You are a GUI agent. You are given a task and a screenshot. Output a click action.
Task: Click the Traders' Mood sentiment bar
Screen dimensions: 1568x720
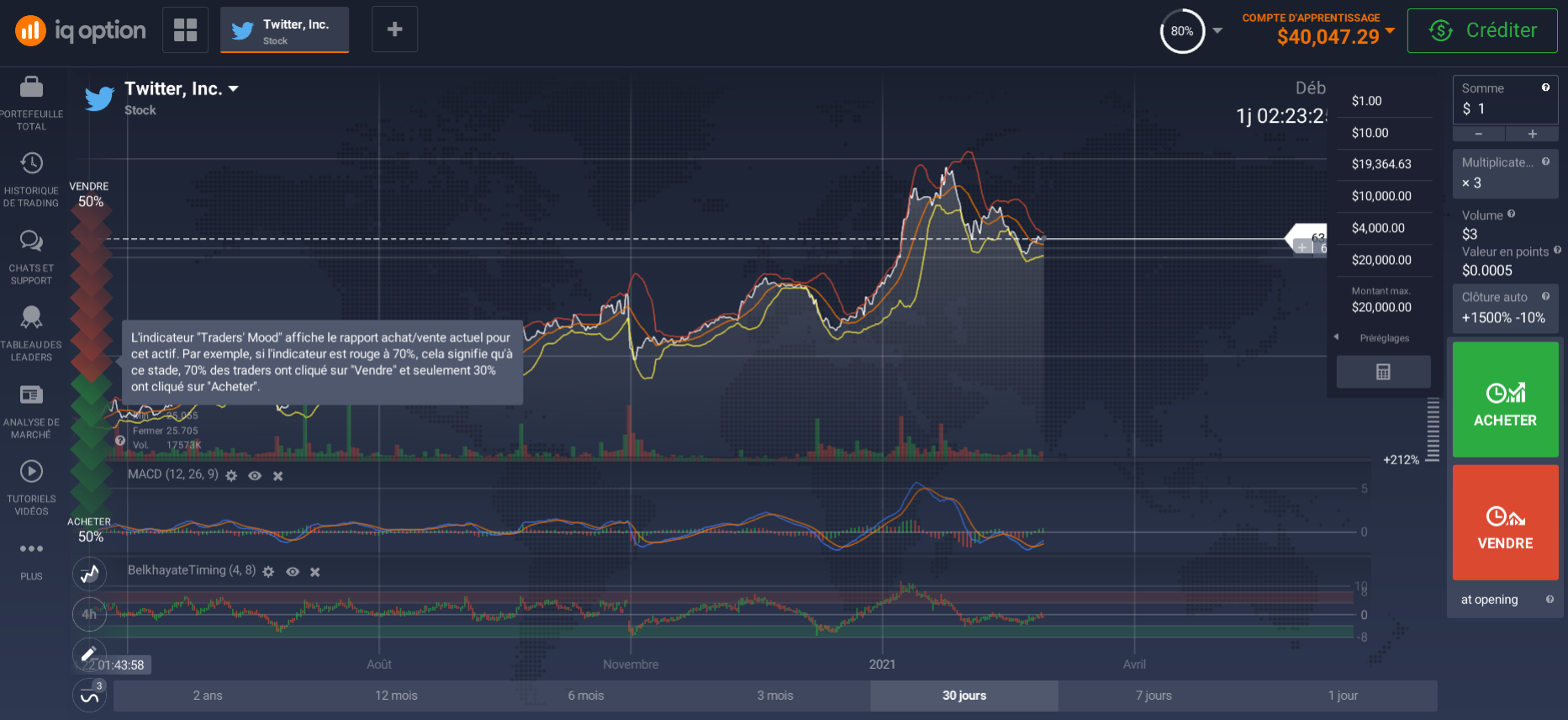point(91,362)
